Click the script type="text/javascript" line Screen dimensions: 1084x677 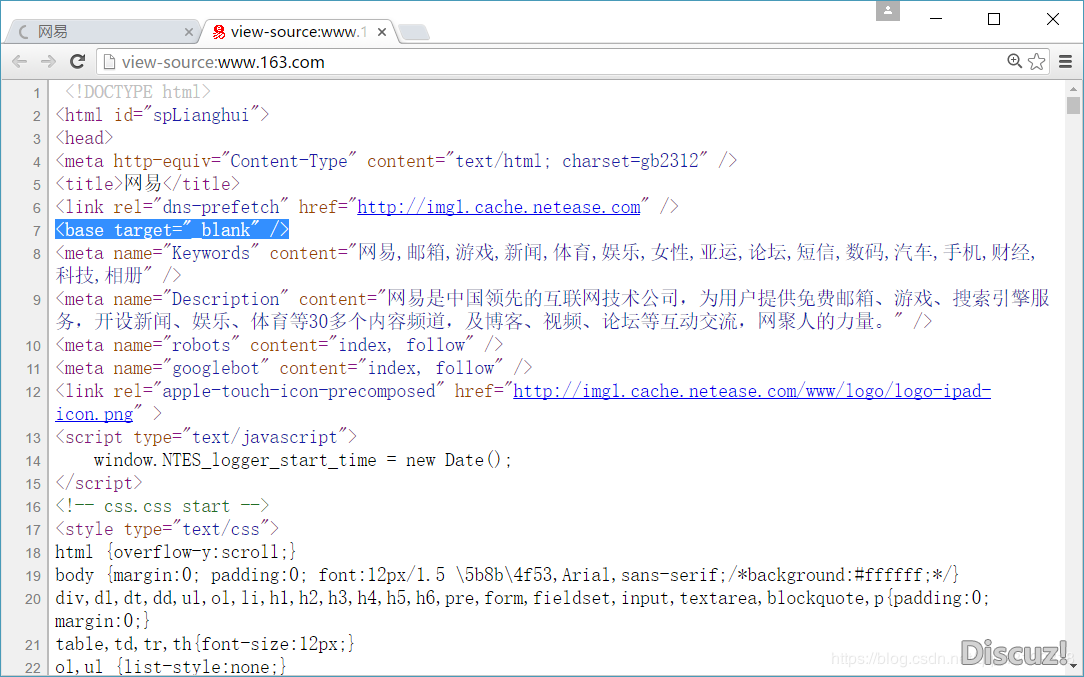click(206, 437)
